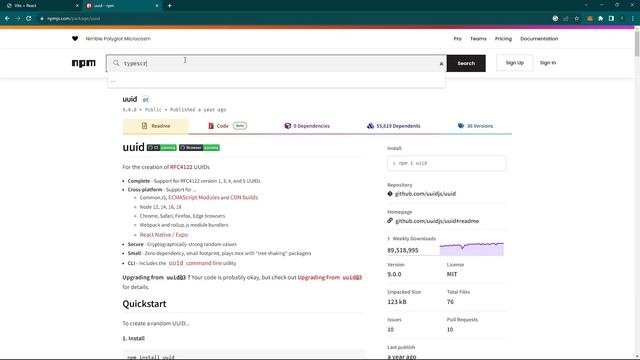
Task: Click the 89,518,995 weekly downloads value
Action: (402, 250)
